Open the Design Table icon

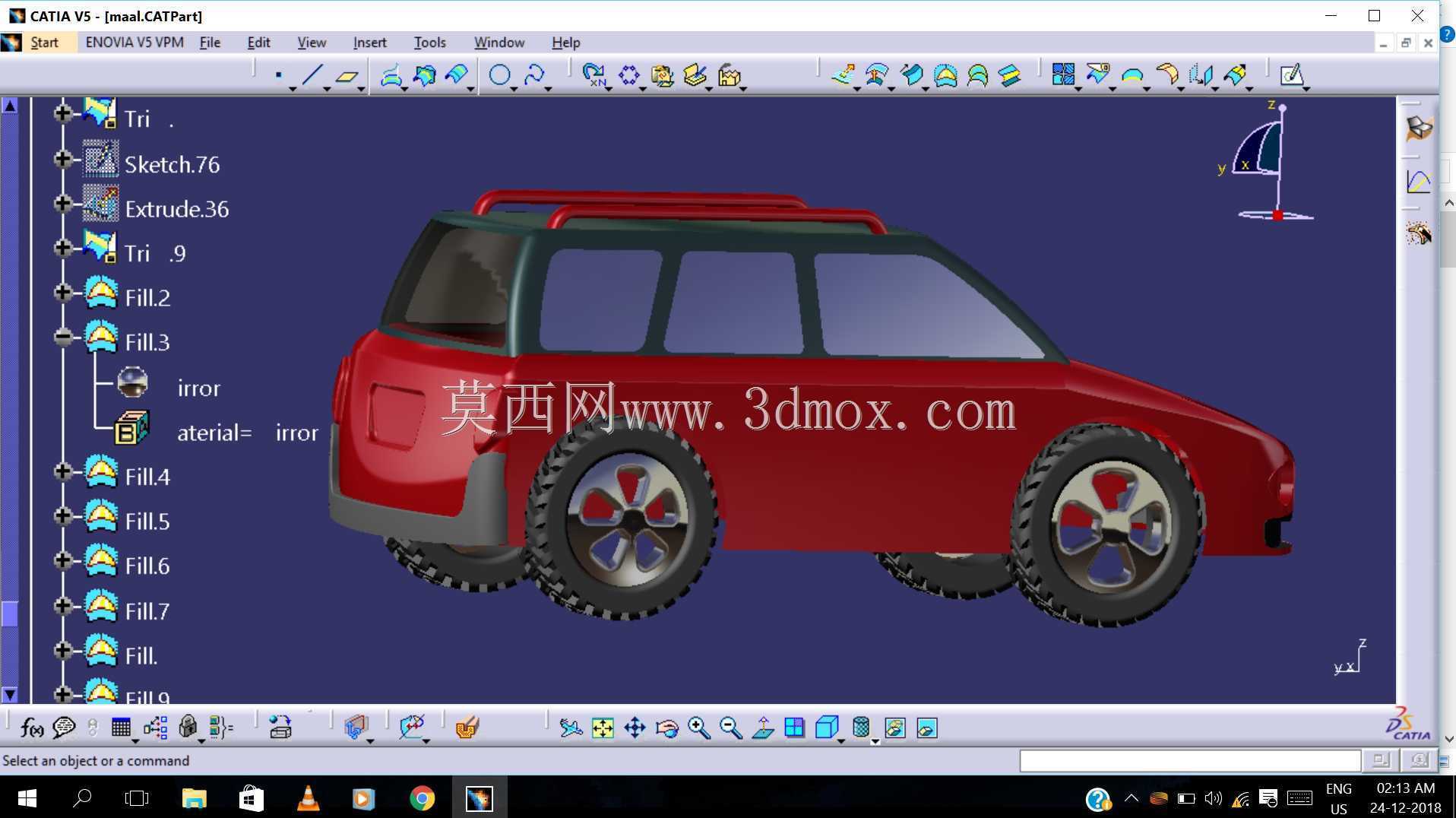[x=121, y=728]
